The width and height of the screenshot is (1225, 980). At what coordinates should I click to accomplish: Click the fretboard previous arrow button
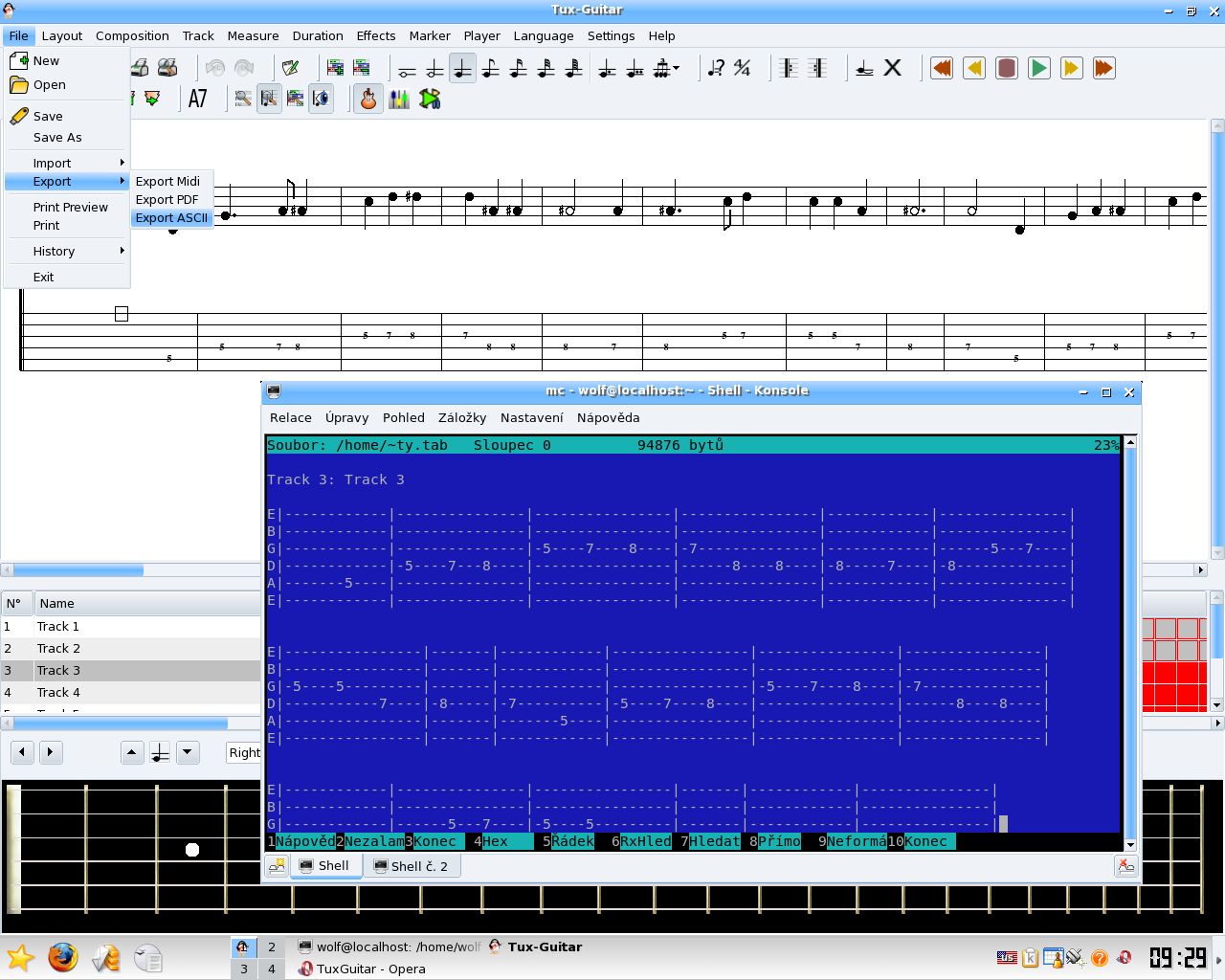tap(22, 752)
